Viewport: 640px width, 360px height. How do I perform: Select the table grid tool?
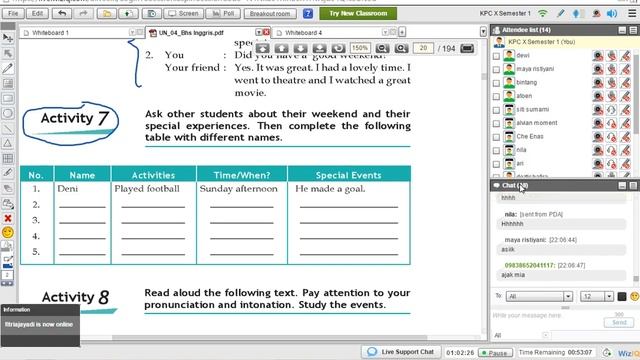tap(8, 158)
